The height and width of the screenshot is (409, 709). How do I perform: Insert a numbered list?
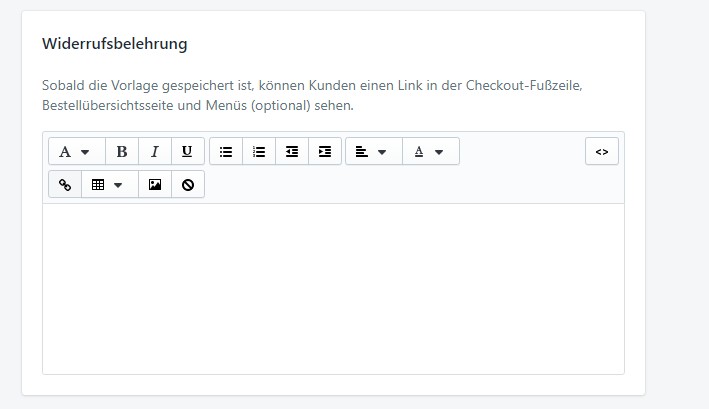click(259, 152)
